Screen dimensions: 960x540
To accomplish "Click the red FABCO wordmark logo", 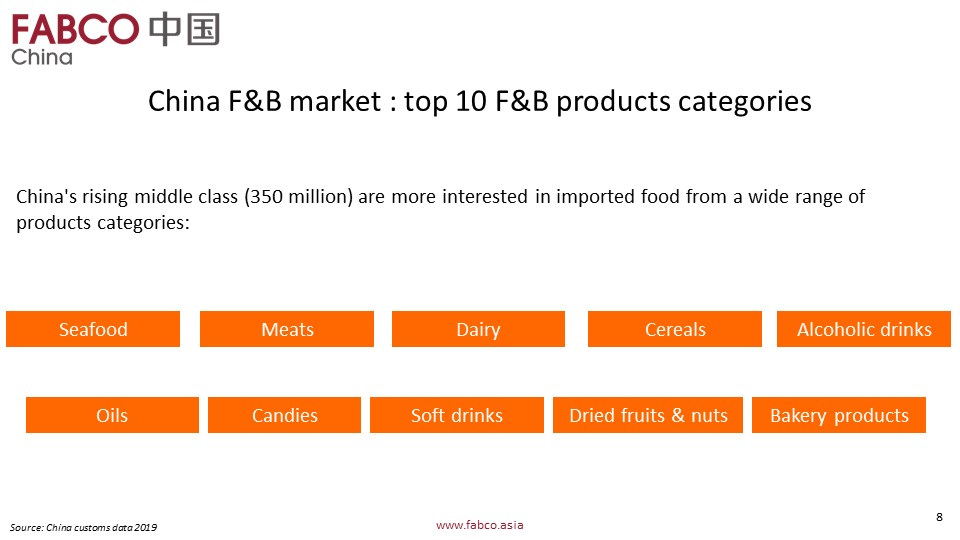I will (x=75, y=28).
